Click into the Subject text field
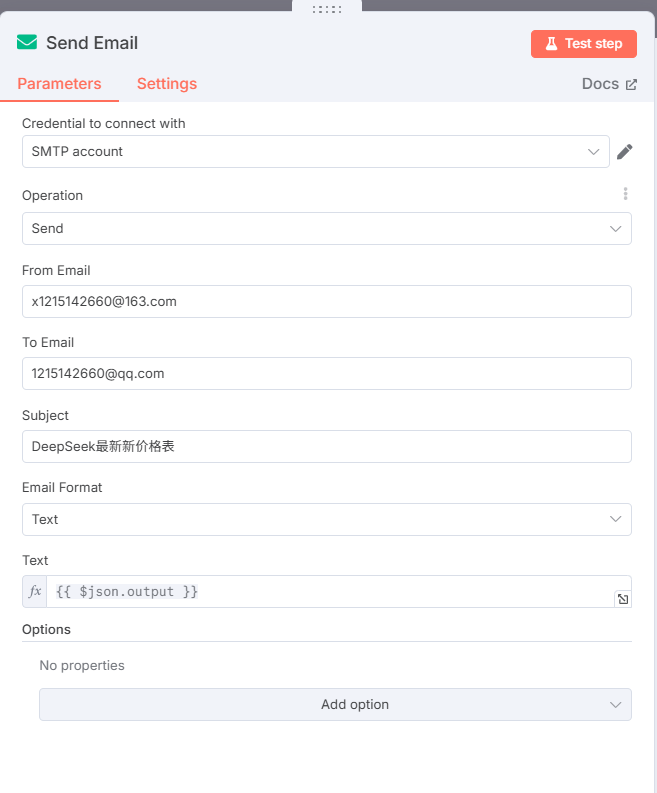Screen dimensions: 657x793 [326, 447]
